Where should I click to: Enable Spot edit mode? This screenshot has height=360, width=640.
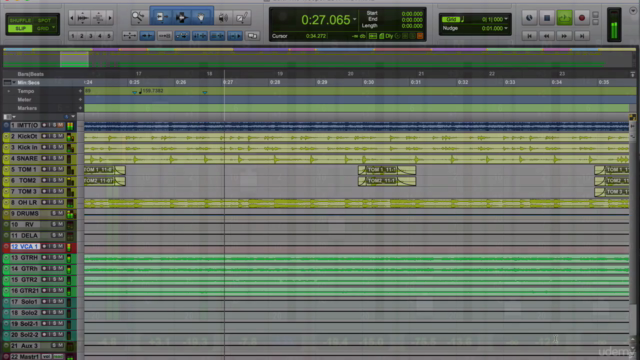pos(44,20)
